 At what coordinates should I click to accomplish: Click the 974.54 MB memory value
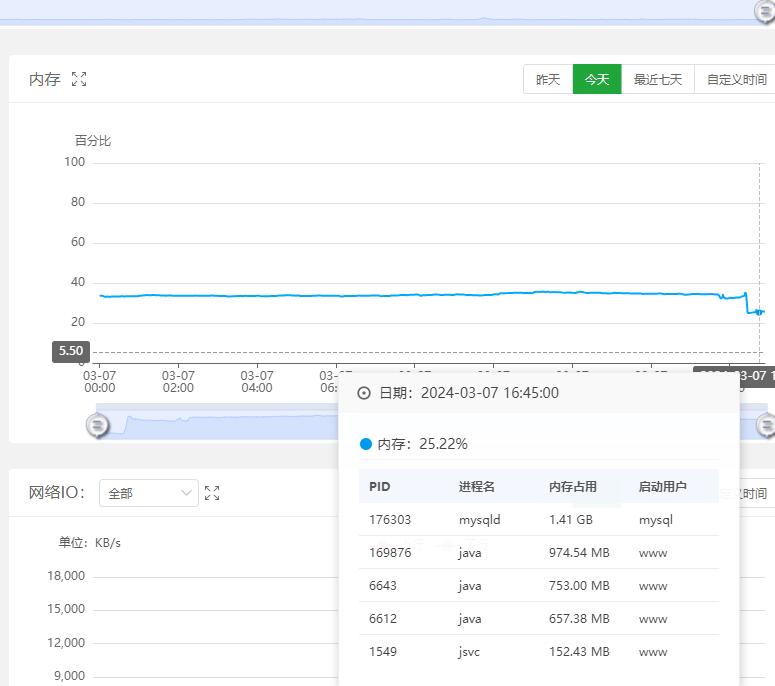(x=579, y=553)
